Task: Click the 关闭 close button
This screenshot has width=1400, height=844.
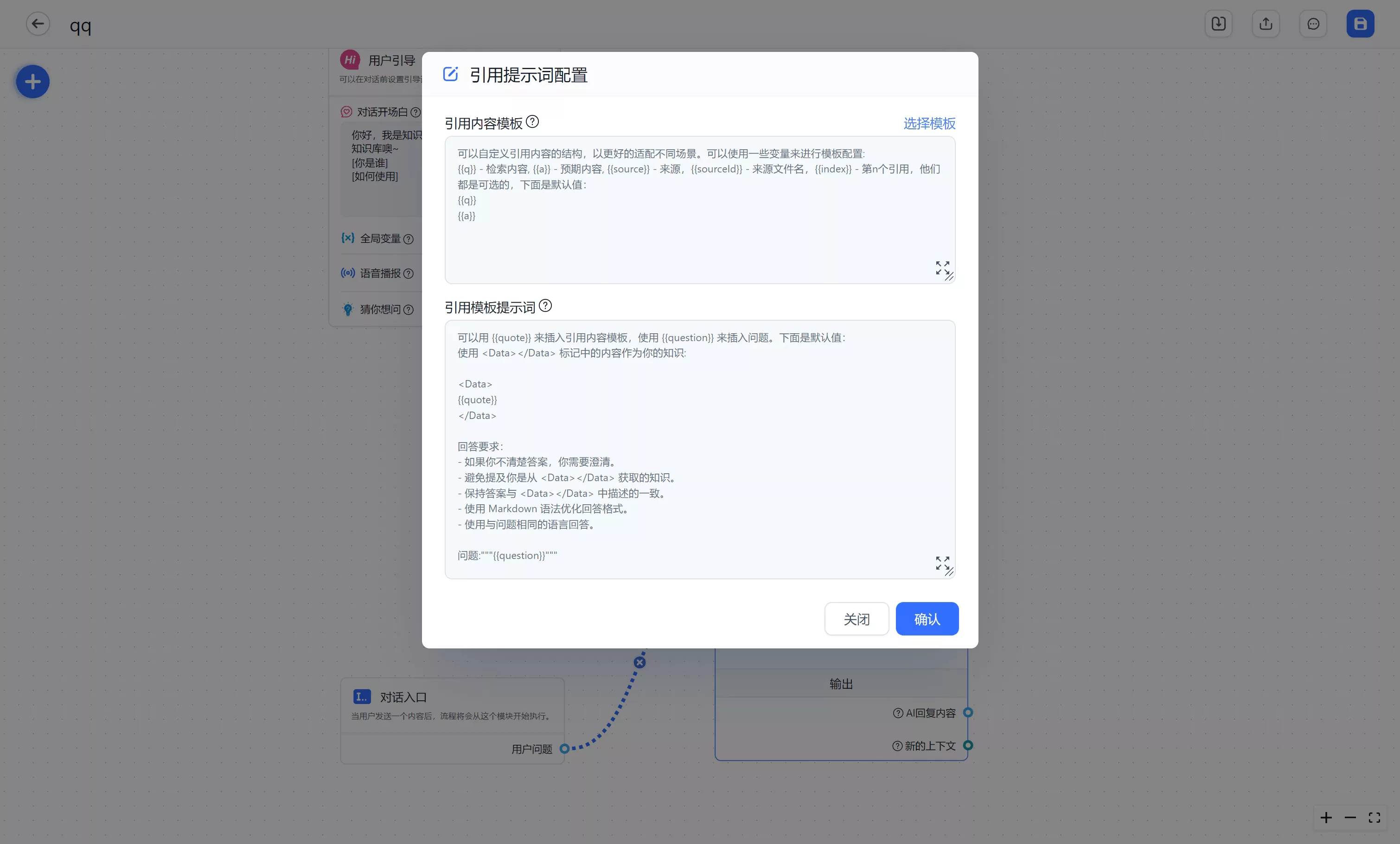Action: point(856,619)
